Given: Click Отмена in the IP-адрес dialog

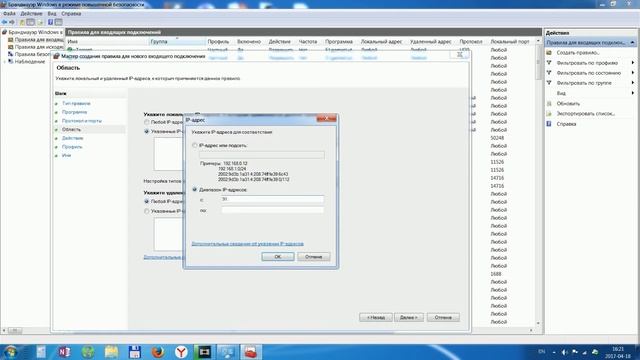Looking at the screenshot, I should click(313, 257).
